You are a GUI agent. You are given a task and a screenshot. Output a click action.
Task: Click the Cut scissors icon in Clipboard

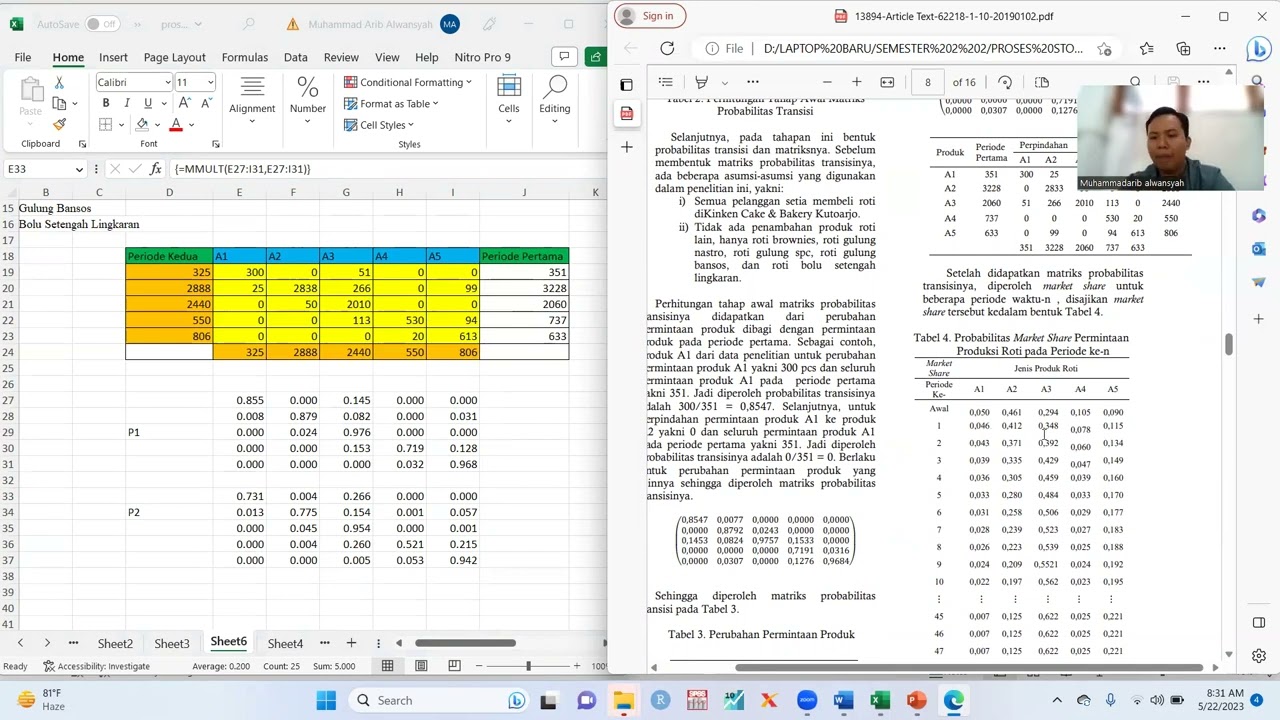(x=59, y=83)
